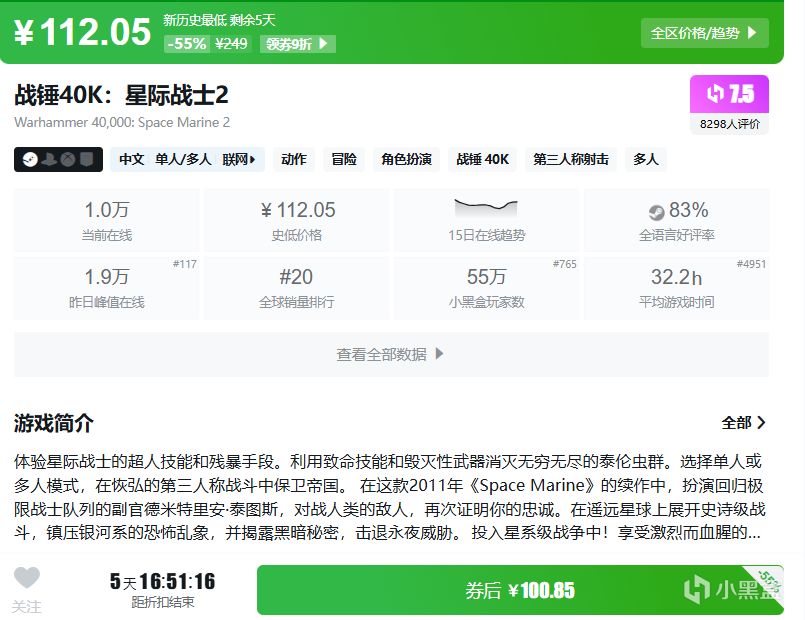This screenshot has width=805, height=620.
Task: Click the -55% discount badge
Action: pyautogui.click(x=187, y=44)
